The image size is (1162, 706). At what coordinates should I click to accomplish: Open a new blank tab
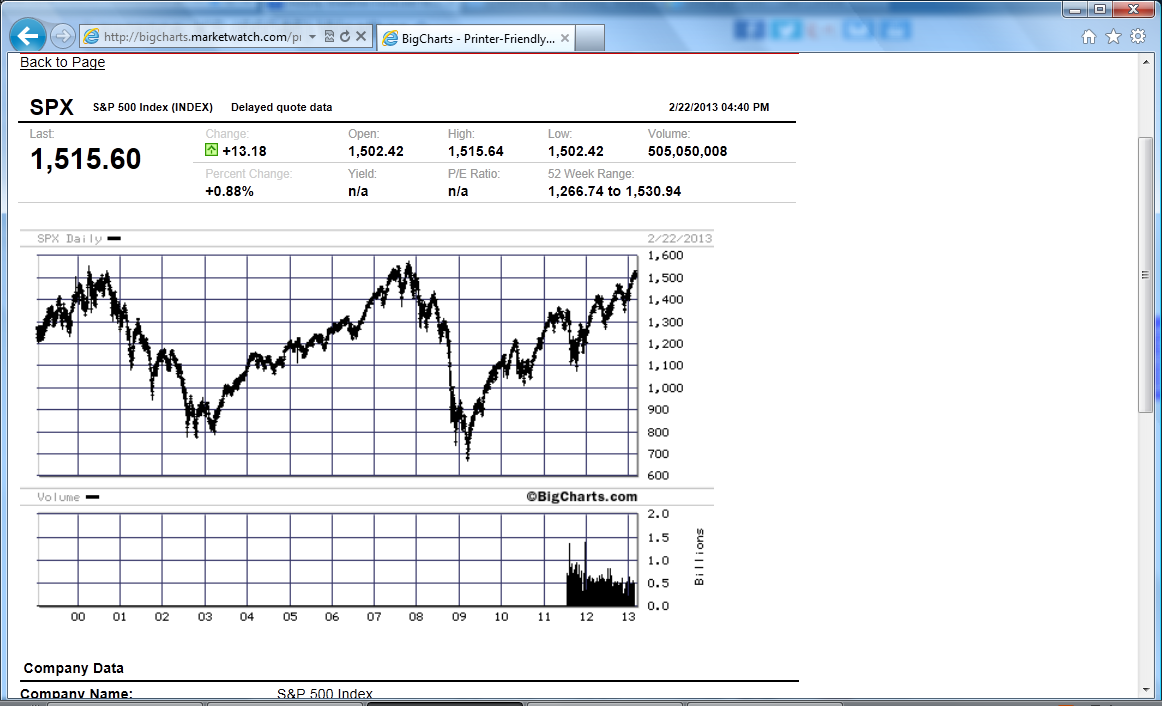[590, 39]
